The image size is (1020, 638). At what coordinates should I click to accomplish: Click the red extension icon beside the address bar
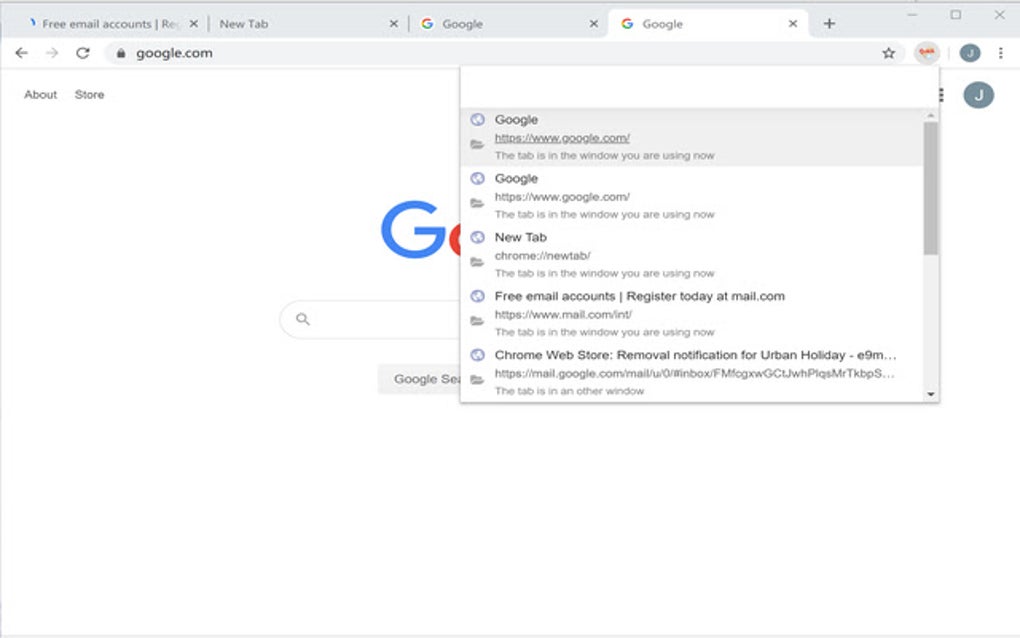point(927,52)
